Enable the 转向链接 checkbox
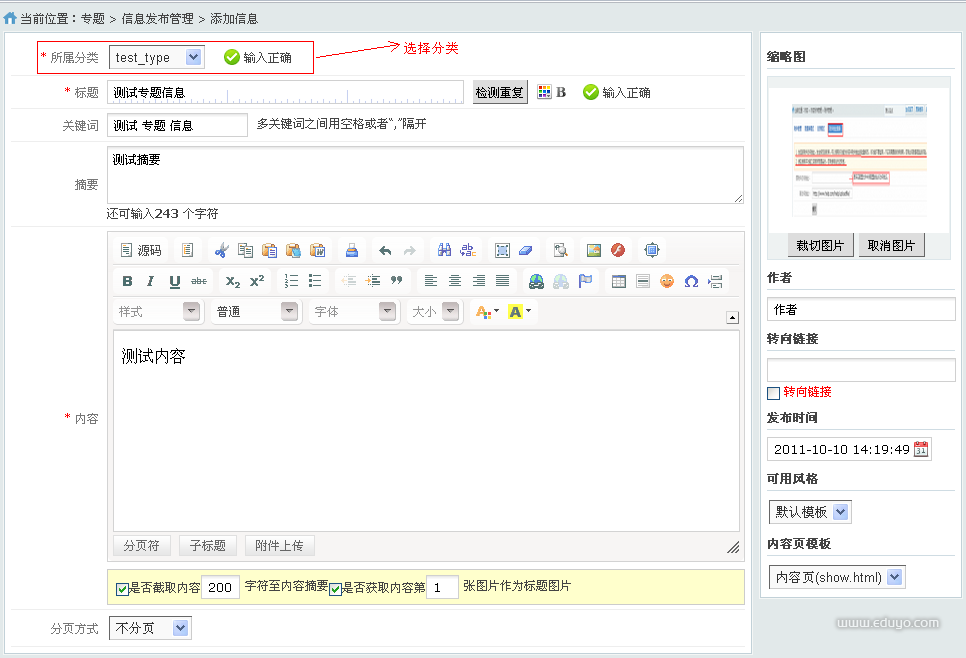The width and height of the screenshot is (966, 658). coord(773,393)
